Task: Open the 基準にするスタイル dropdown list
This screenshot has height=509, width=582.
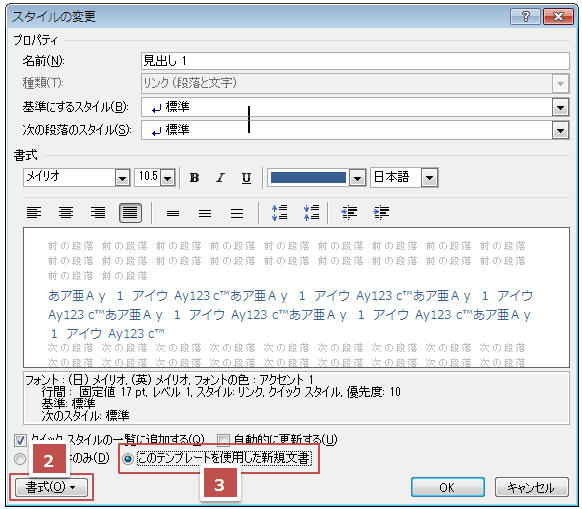Action: [560, 107]
